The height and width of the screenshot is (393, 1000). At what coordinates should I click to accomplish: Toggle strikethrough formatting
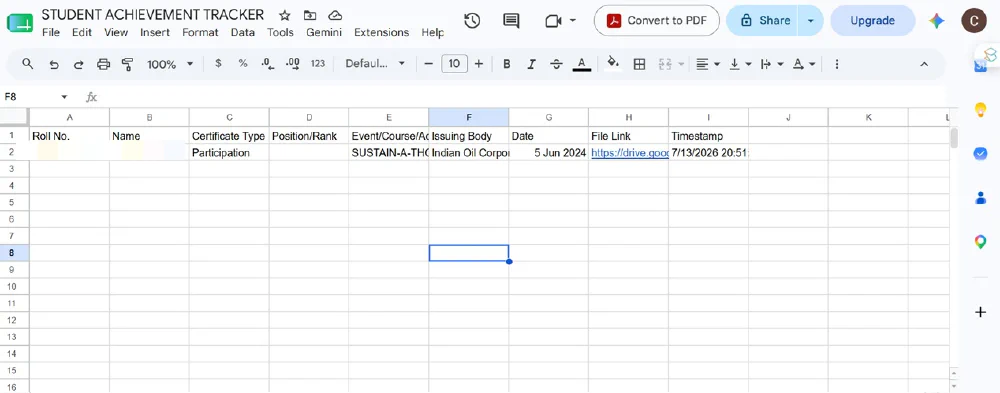[x=556, y=64]
